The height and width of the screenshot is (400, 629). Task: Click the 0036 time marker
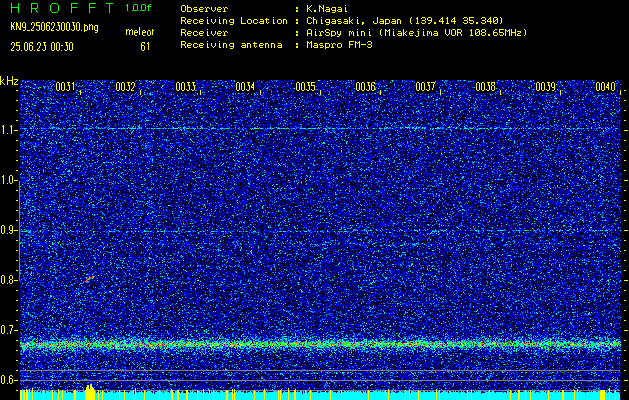(365, 87)
